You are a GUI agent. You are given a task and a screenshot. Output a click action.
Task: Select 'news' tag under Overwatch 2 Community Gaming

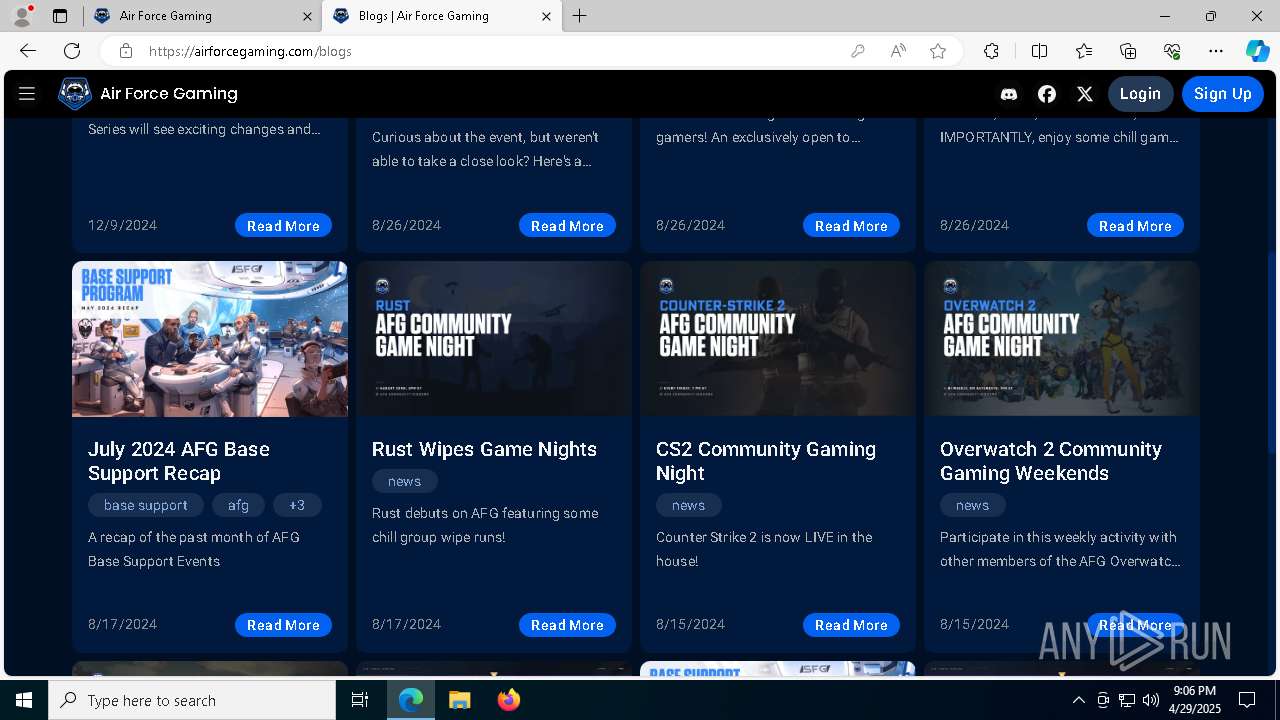tap(972, 505)
